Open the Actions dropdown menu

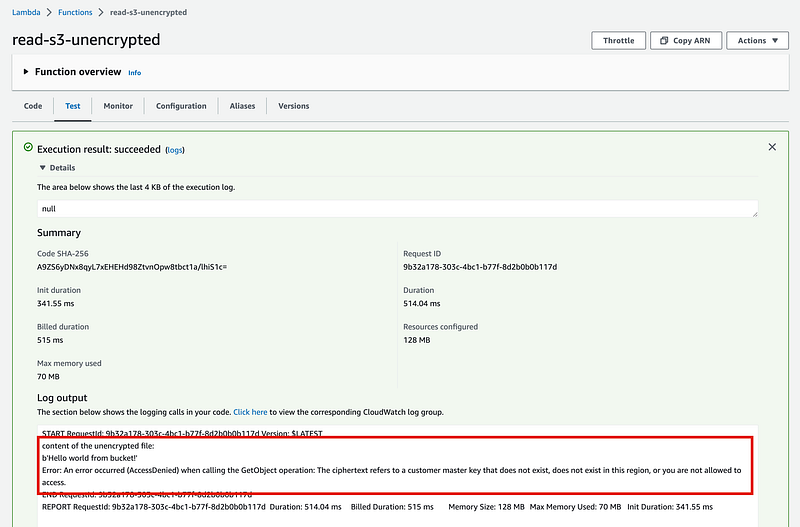(x=757, y=40)
